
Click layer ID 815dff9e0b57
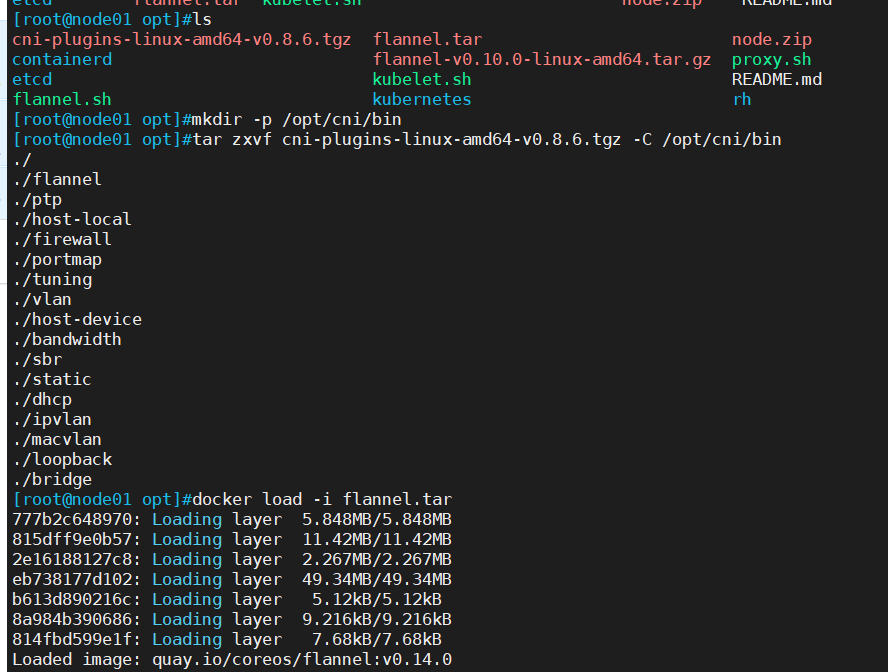point(72,540)
